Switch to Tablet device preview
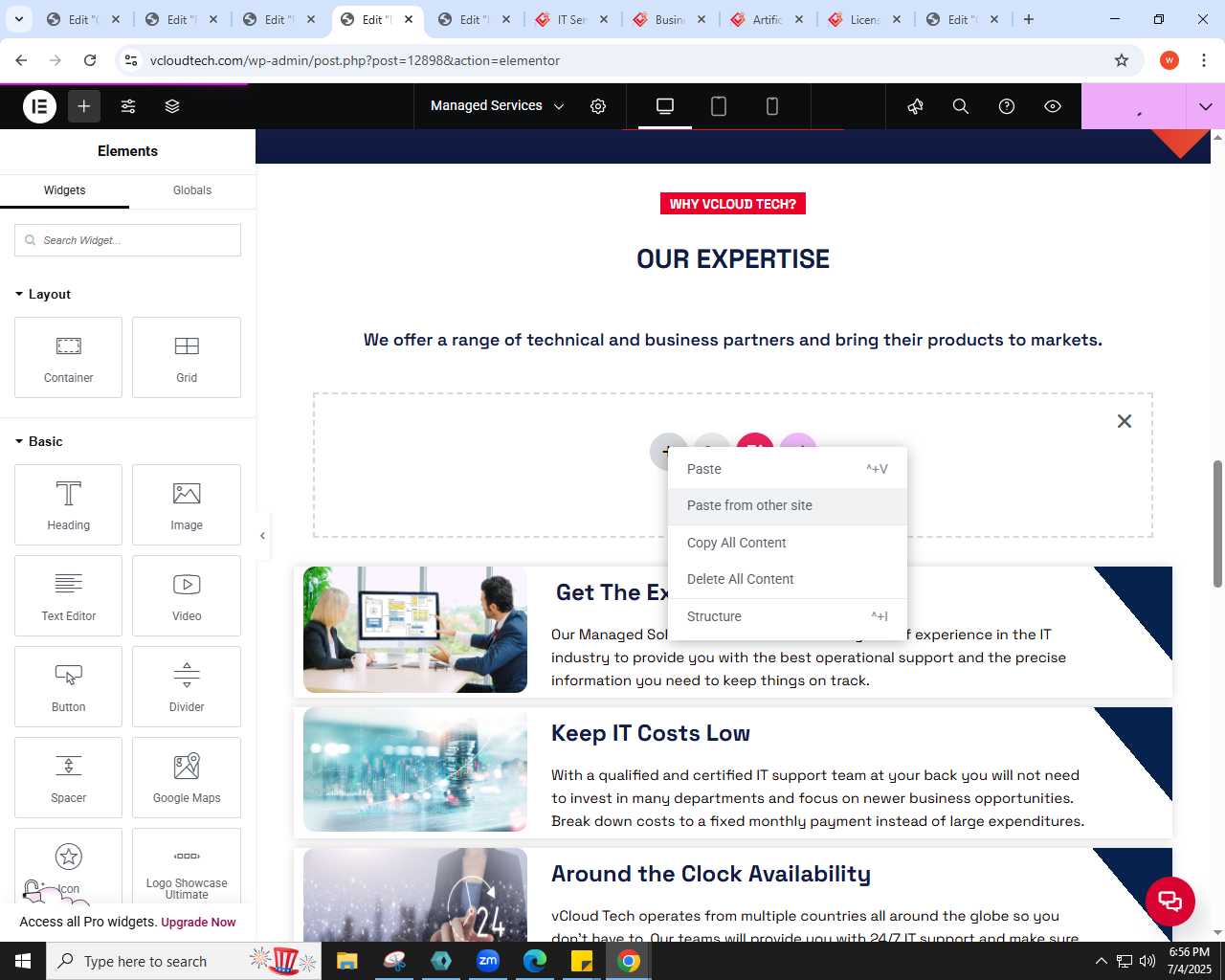Viewport: 1225px width, 980px height. click(x=719, y=106)
